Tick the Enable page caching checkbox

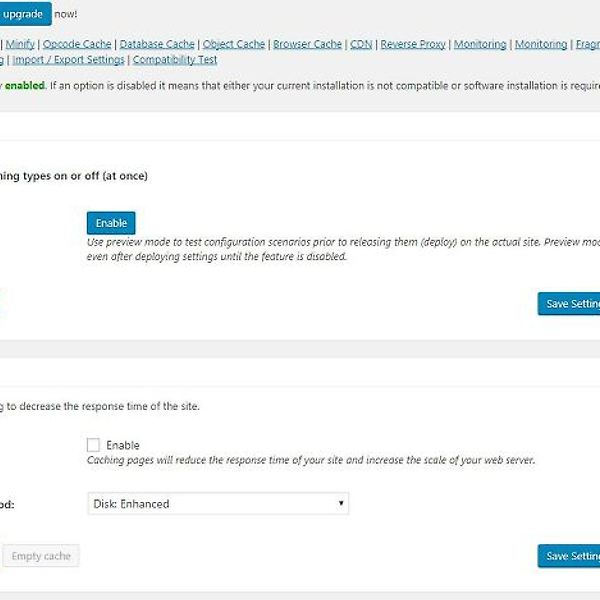coord(94,445)
